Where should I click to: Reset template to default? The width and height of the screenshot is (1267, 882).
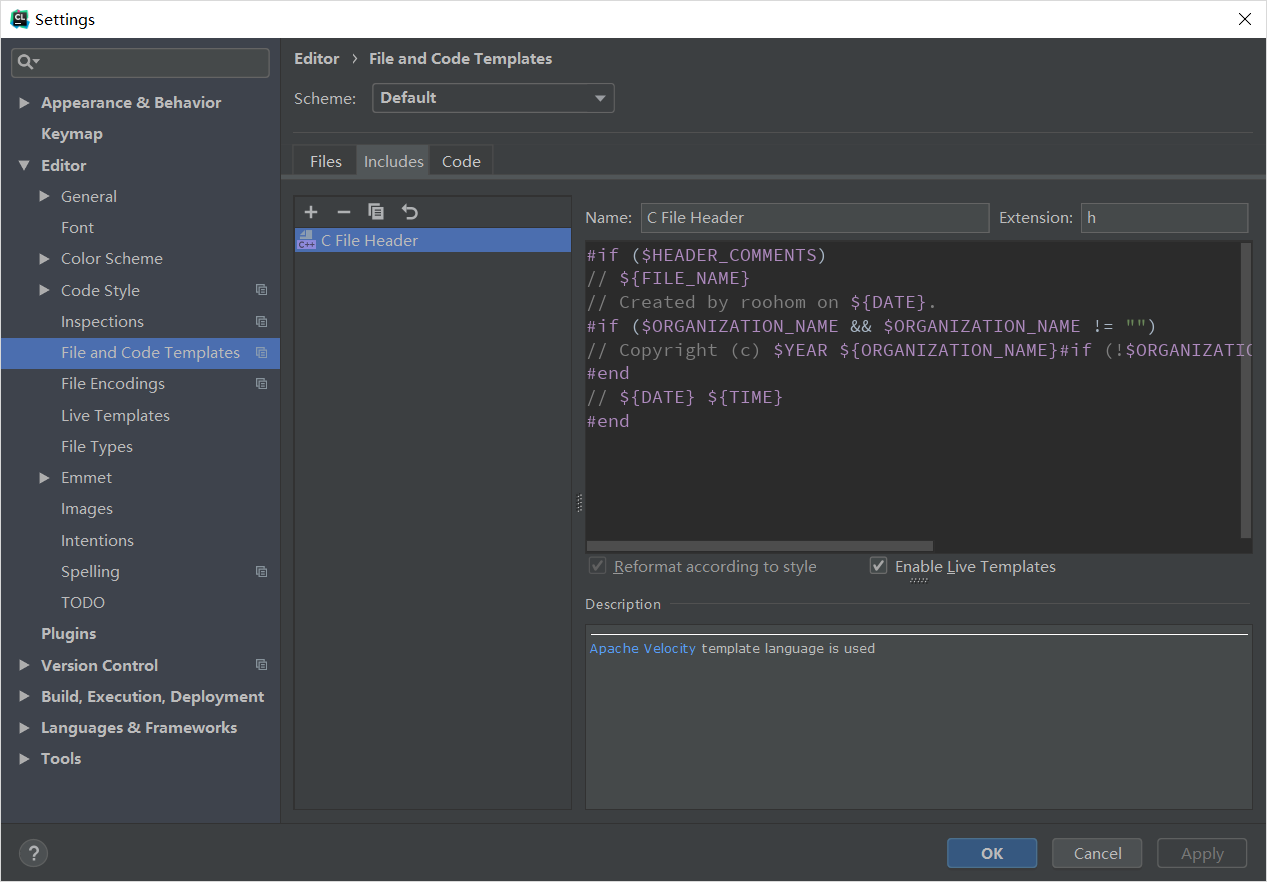409,212
